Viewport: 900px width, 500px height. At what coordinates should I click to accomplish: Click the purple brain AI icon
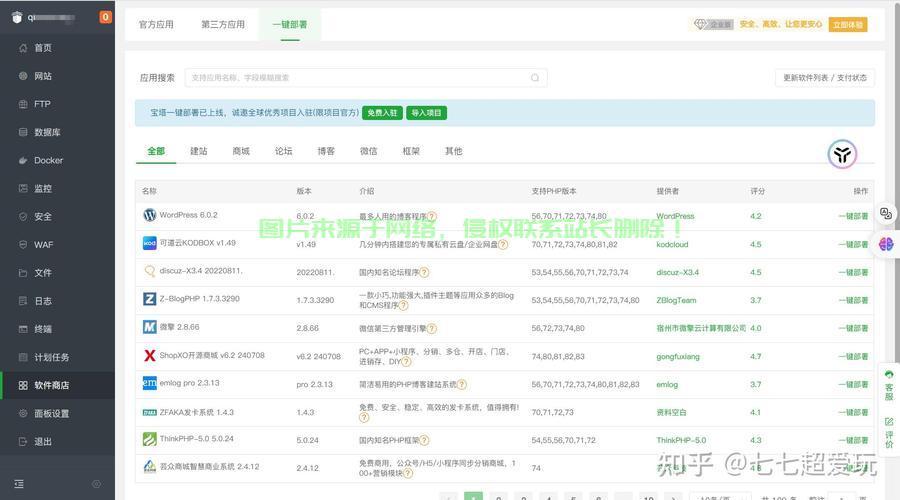[886, 244]
